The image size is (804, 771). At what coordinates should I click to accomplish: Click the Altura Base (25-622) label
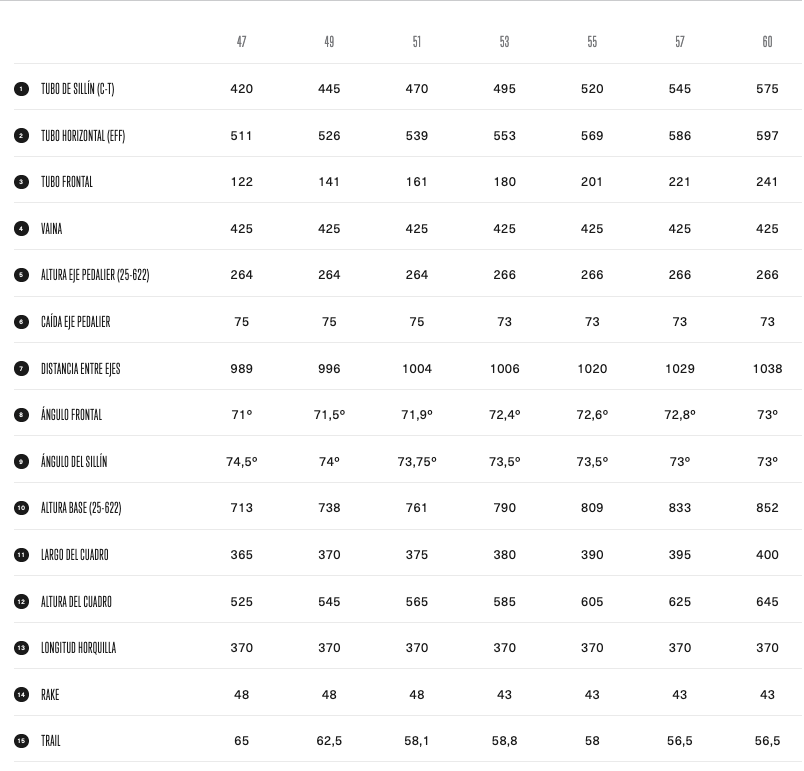click(81, 508)
